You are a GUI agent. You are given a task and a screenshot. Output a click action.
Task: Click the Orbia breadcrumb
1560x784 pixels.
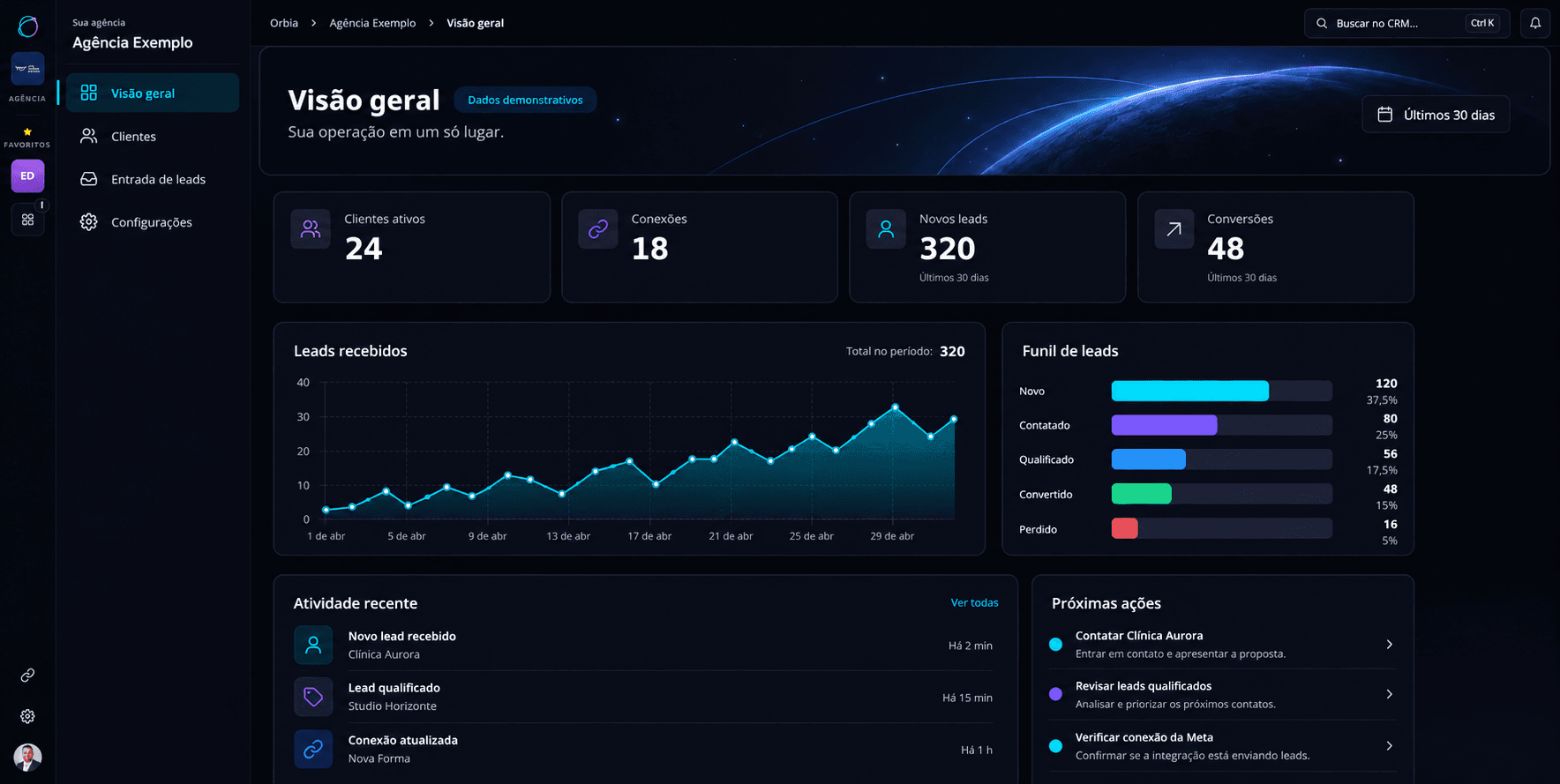(284, 23)
